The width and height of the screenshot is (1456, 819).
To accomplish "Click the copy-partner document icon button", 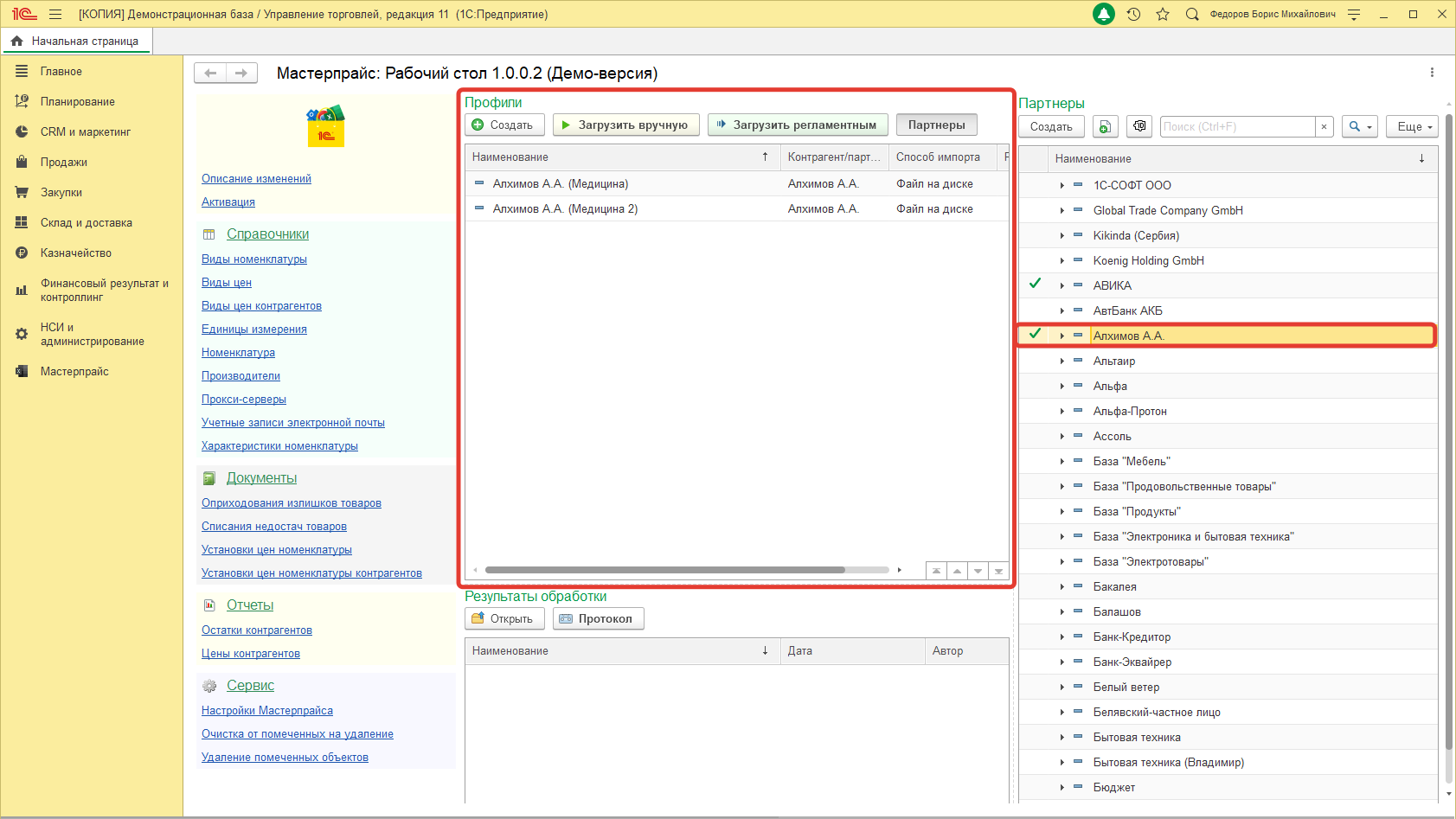I will click(1105, 126).
